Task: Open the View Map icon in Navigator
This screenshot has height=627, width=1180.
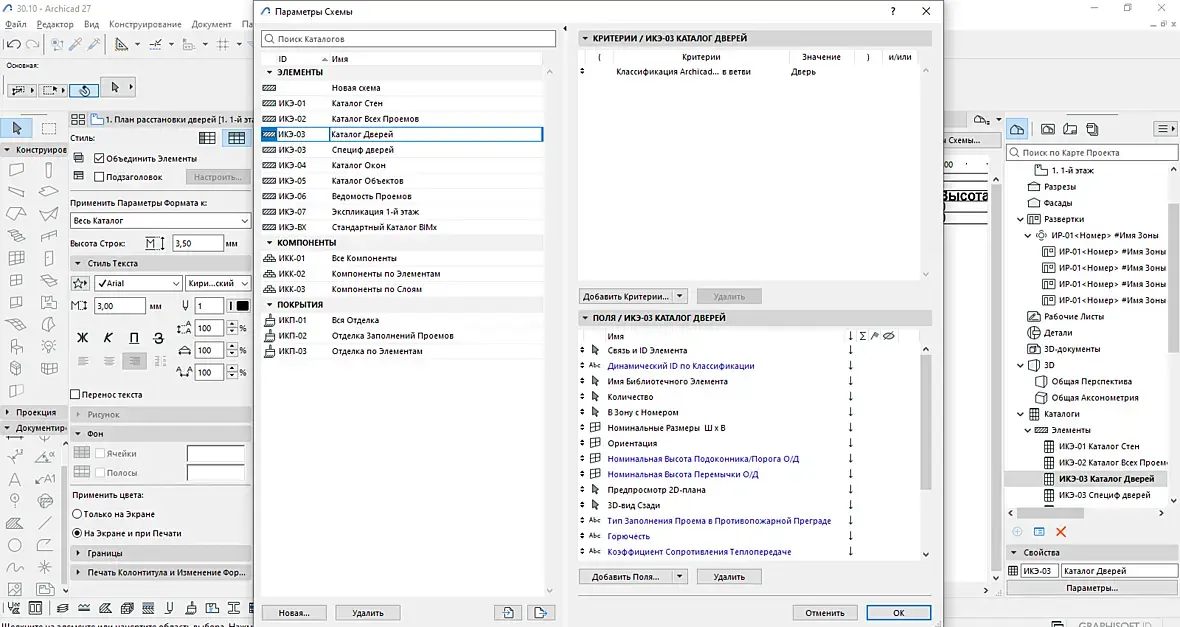Action: pyautogui.click(x=1048, y=129)
